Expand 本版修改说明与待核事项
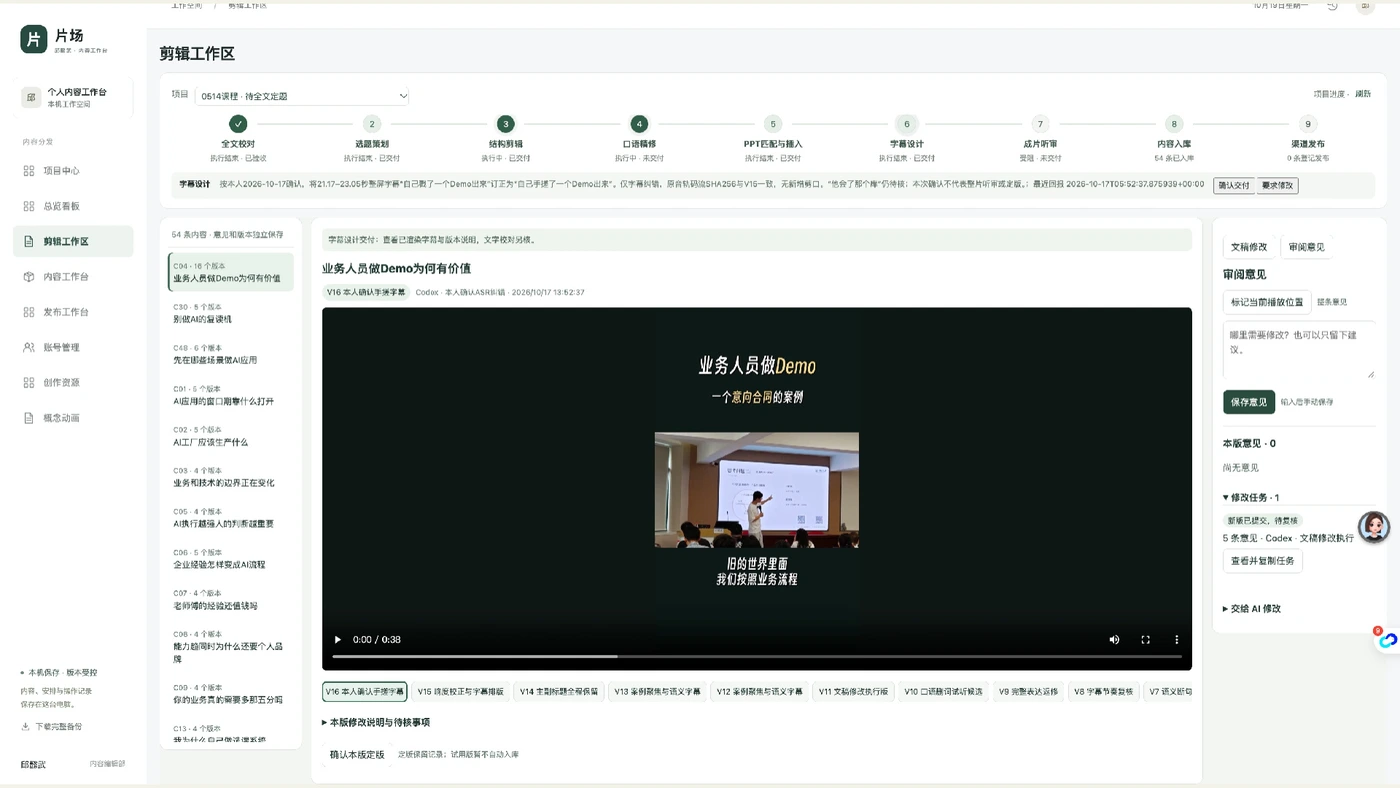This screenshot has height=788, width=1400. coord(376,722)
